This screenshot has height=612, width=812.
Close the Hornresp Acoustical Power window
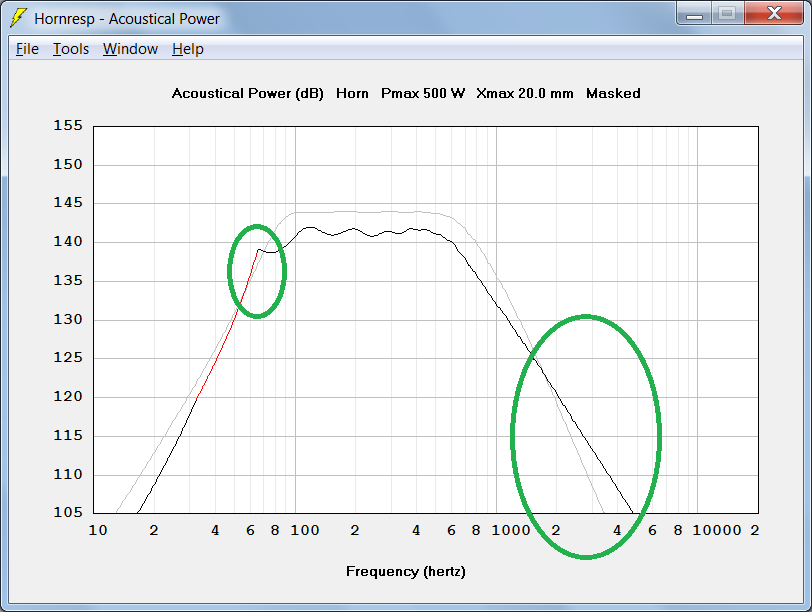pyautogui.click(x=774, y=13)
